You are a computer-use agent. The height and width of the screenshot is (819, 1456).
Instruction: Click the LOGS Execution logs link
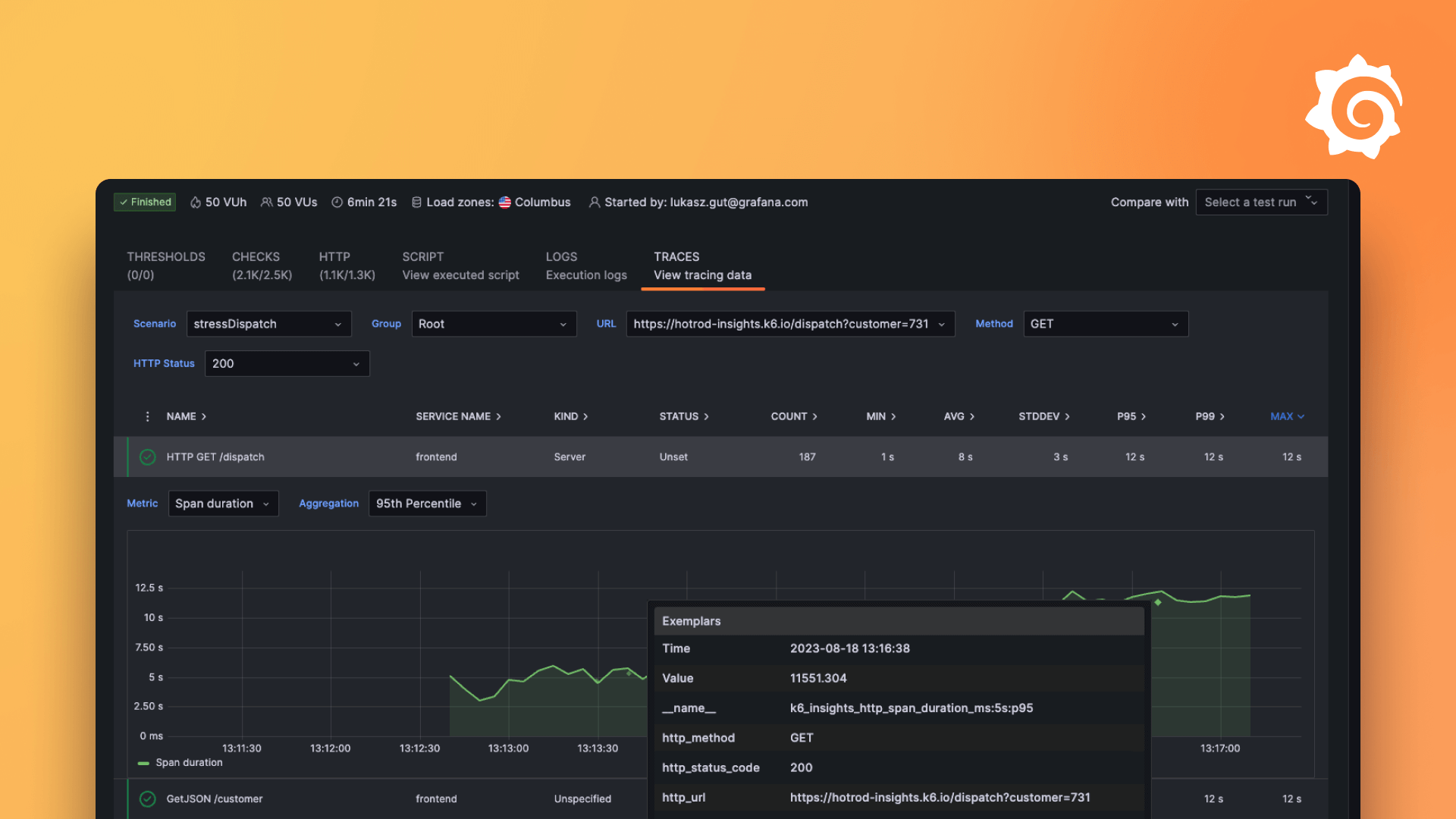click(585, 265)
